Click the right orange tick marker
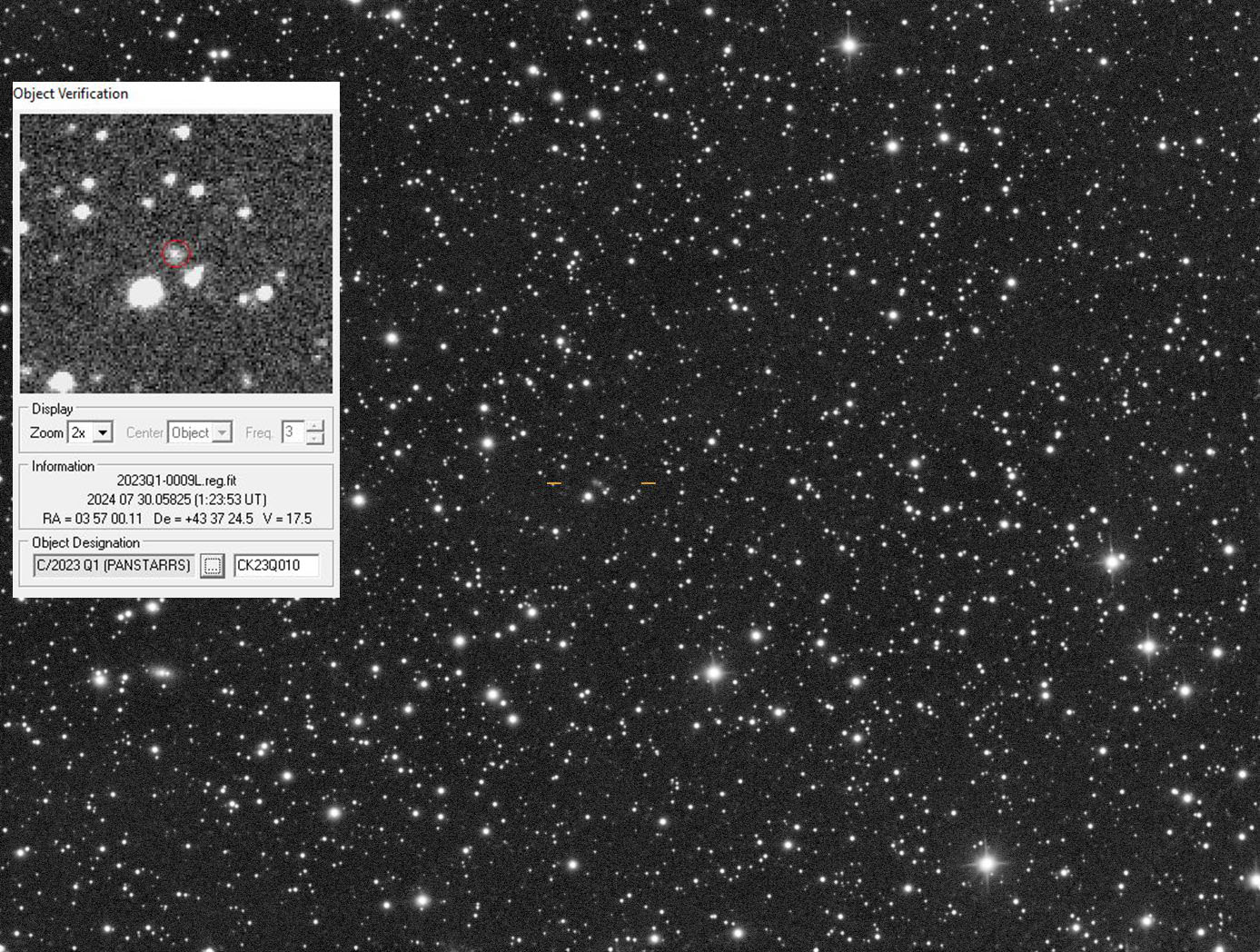1260x952 pixels. tap(648, 483)
